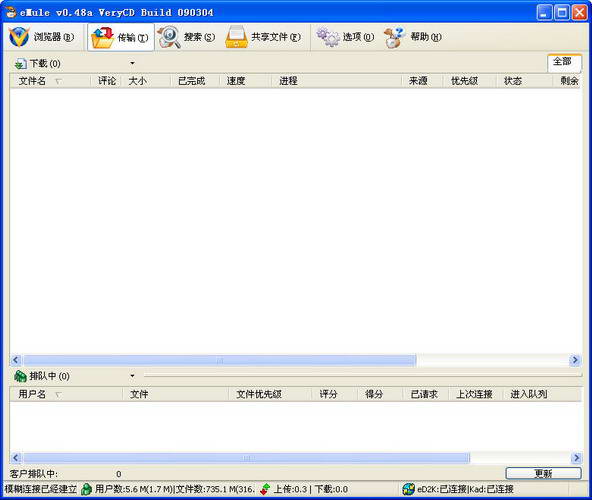Sort queue by 文件 column

[176, 394]
